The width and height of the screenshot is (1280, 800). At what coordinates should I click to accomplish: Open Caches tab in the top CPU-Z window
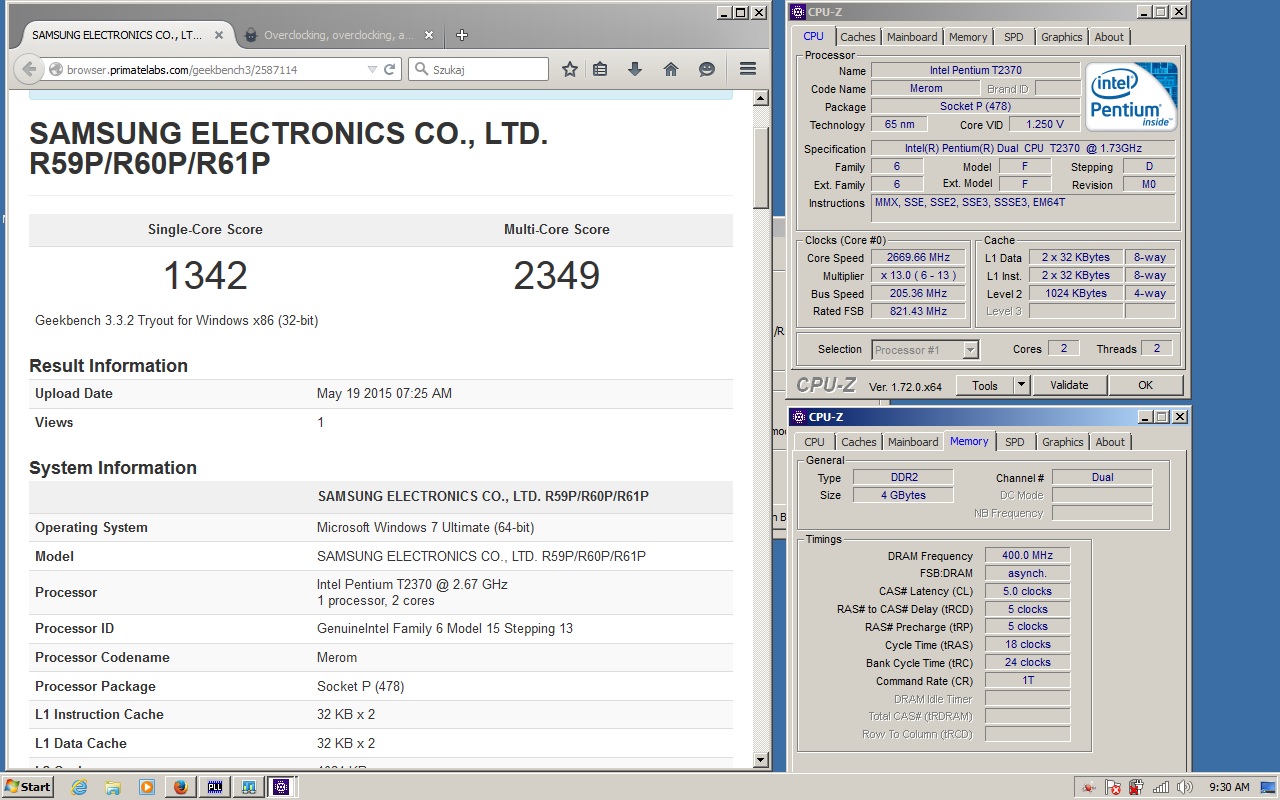tap(858, 37)
